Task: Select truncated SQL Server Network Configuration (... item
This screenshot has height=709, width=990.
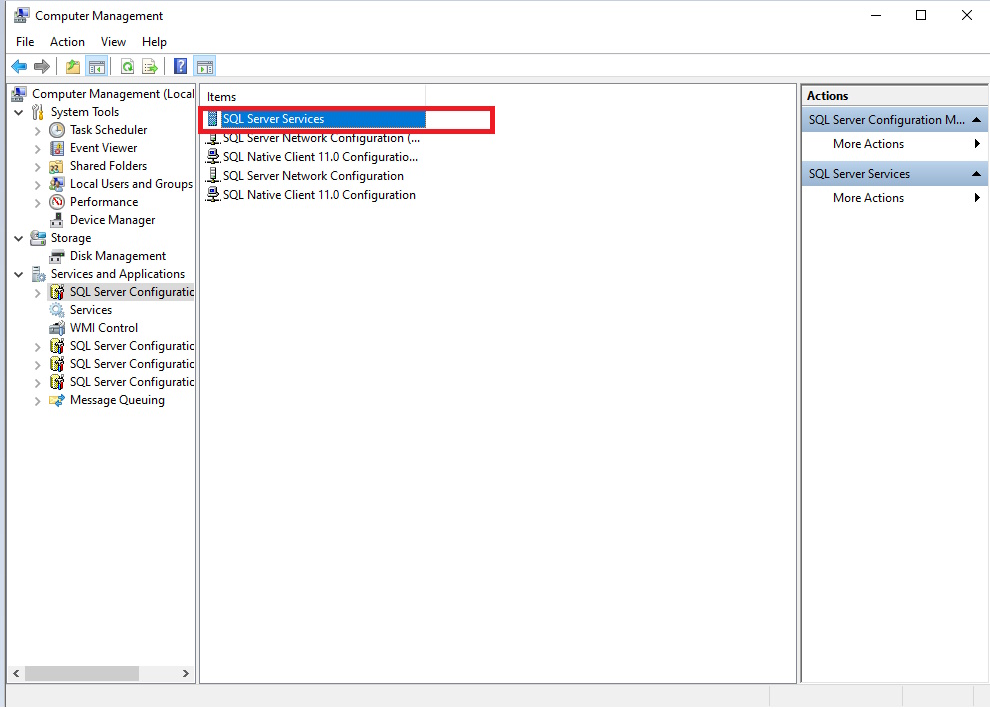Action: tap(321, 138)
